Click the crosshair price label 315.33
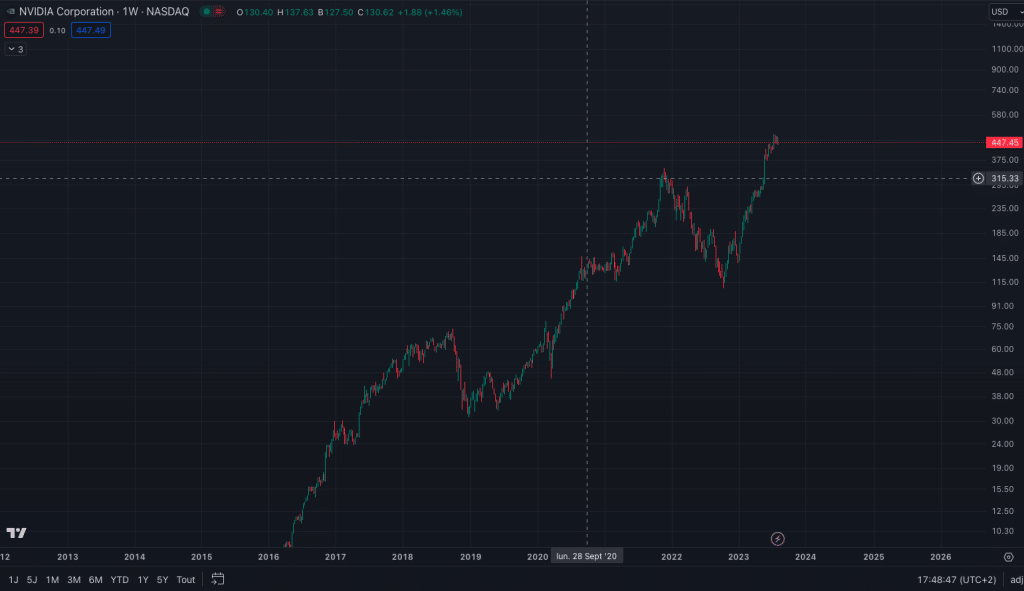Screen dimensions: 1024x591 (1004, 178)
